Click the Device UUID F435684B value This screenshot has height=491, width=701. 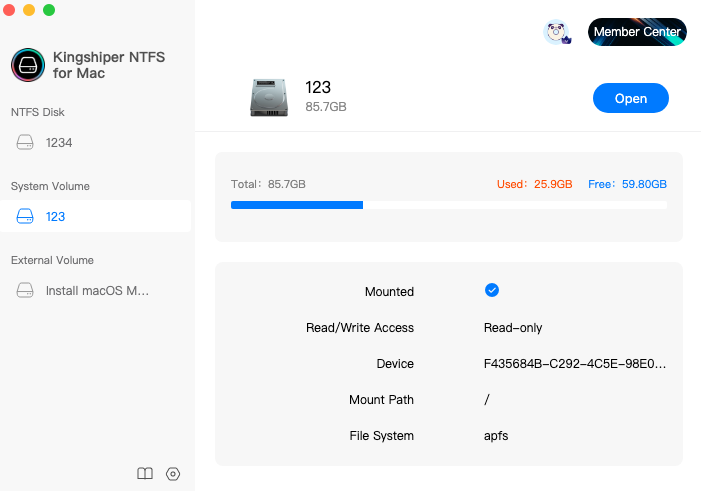pyautogui.click(x=575, y=364)
